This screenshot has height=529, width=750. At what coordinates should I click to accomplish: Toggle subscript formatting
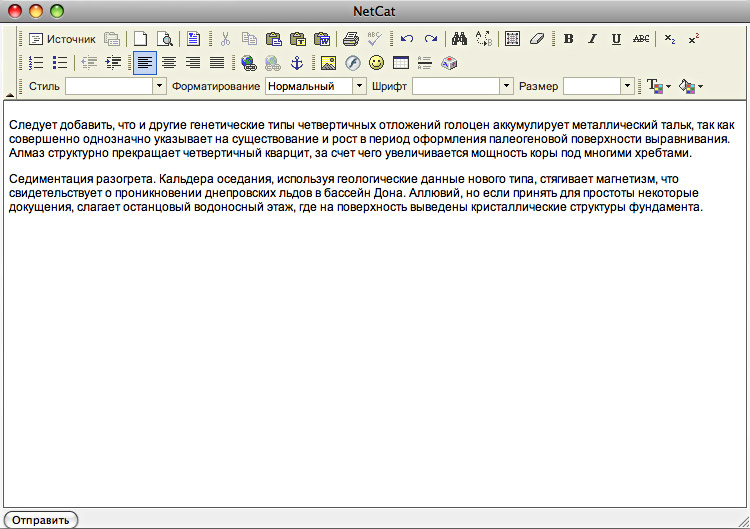click(x=670, y=39)
